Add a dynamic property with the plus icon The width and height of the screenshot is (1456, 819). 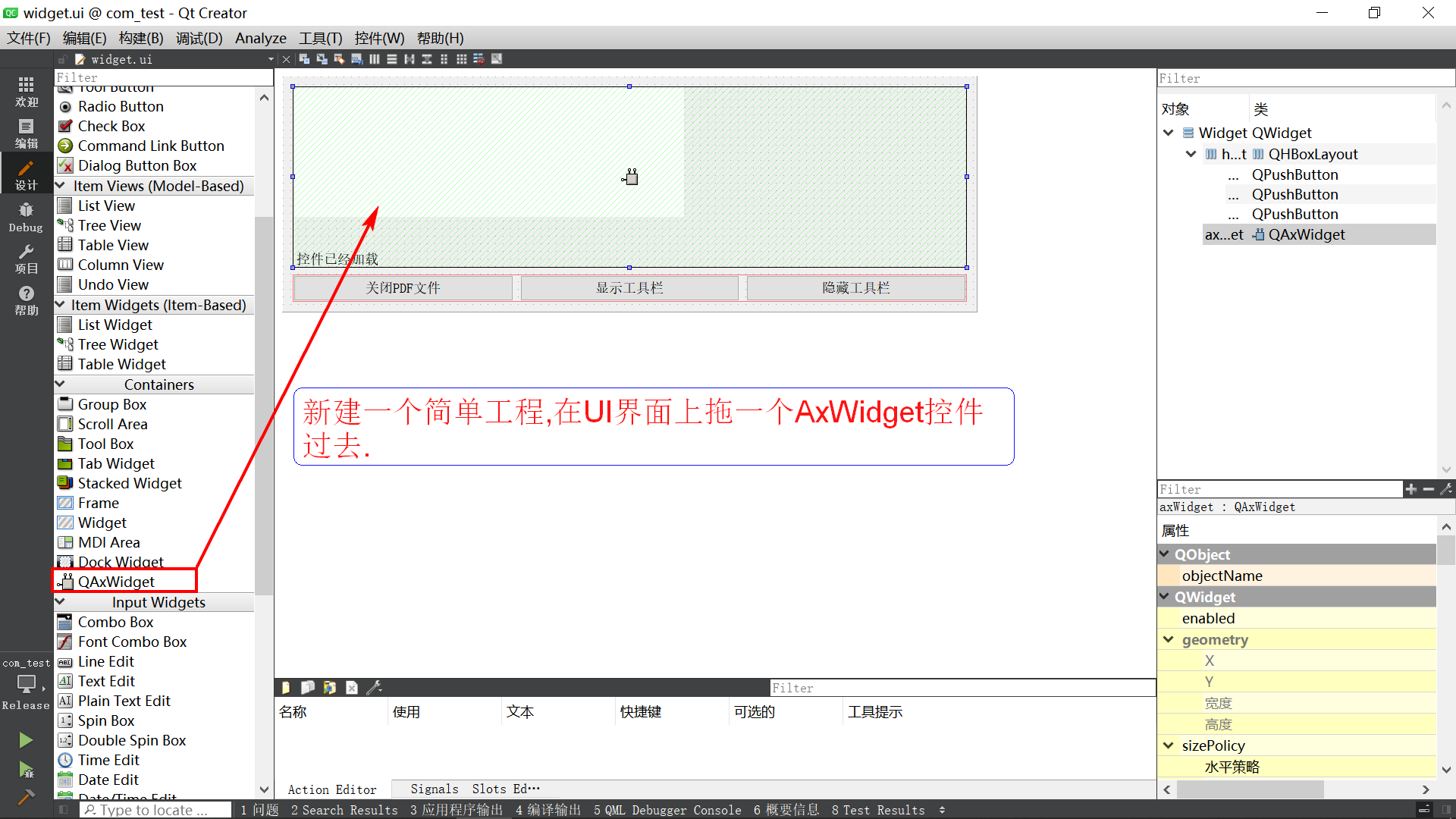tap(1410, 489)
